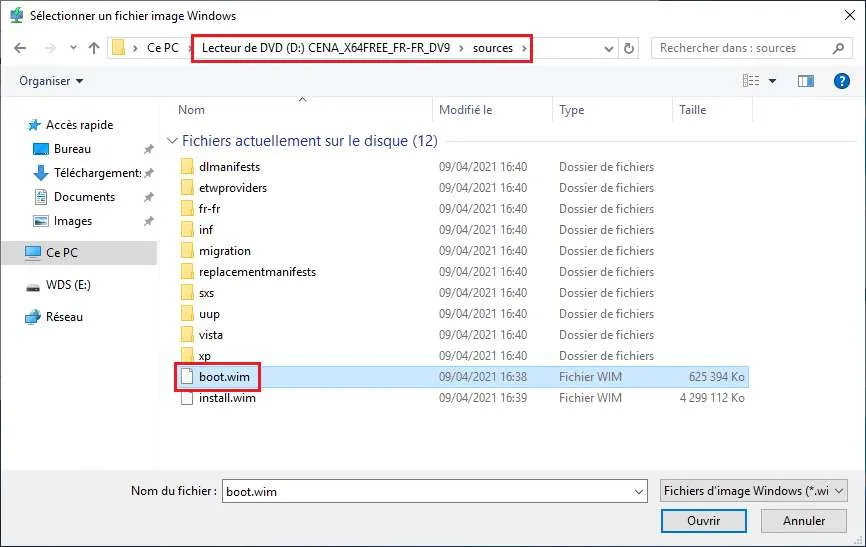Image resolution: width=866 pixels, height=547 pixels.
Task: Sort by Taille column
Action: tap(693, 110)
